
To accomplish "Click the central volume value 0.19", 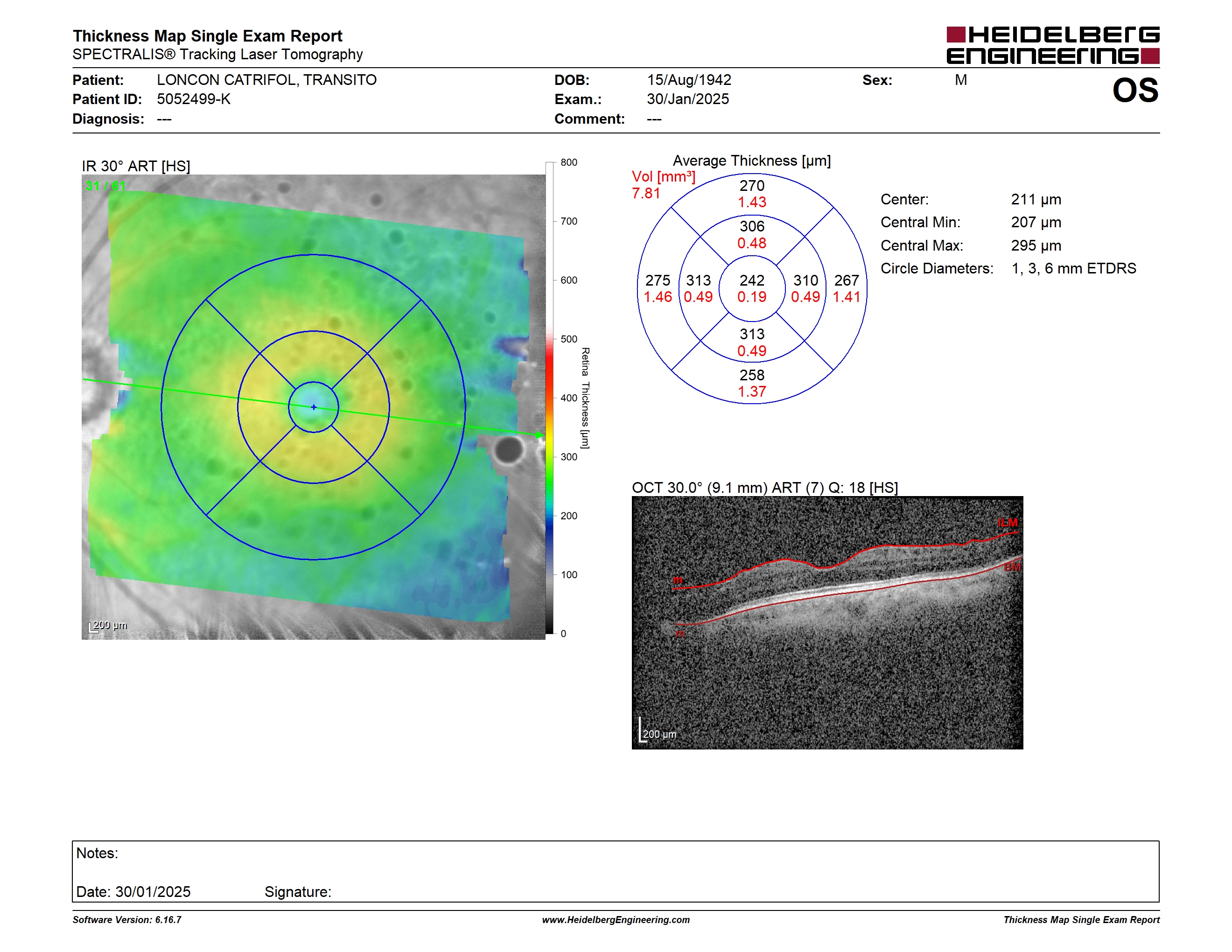I will tap(752, 297).
